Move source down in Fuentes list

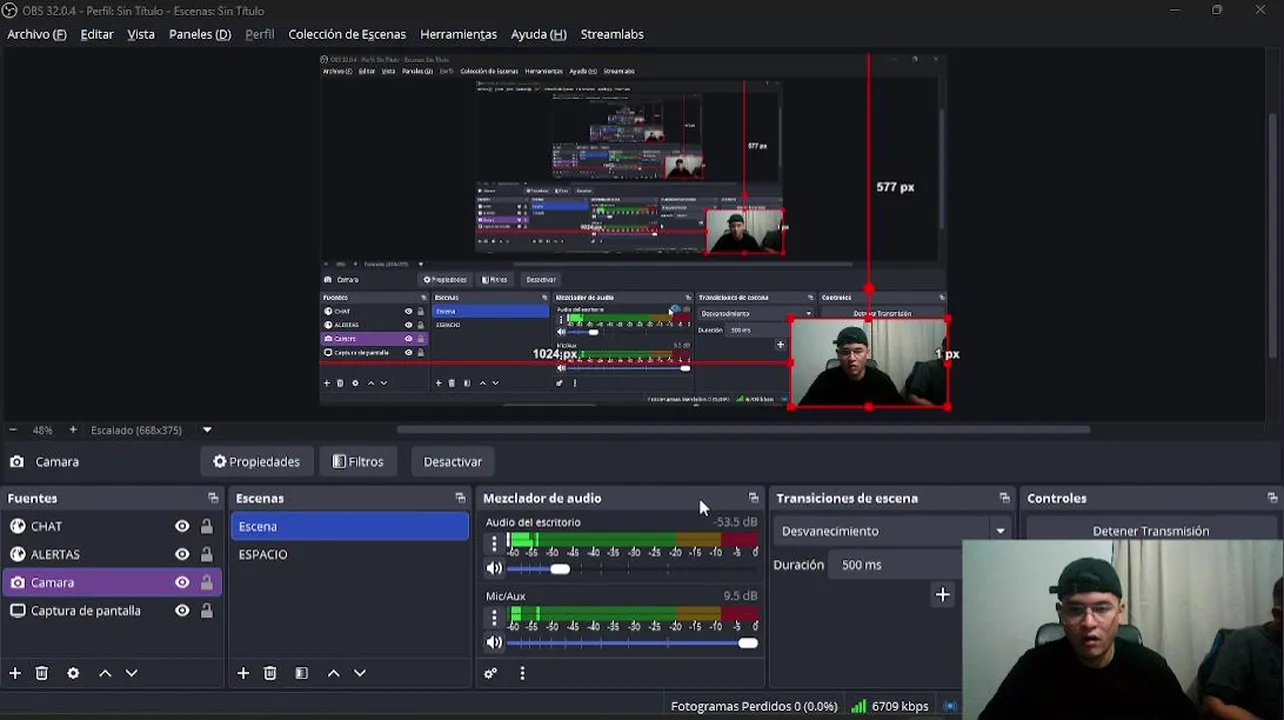click(131, 673)
